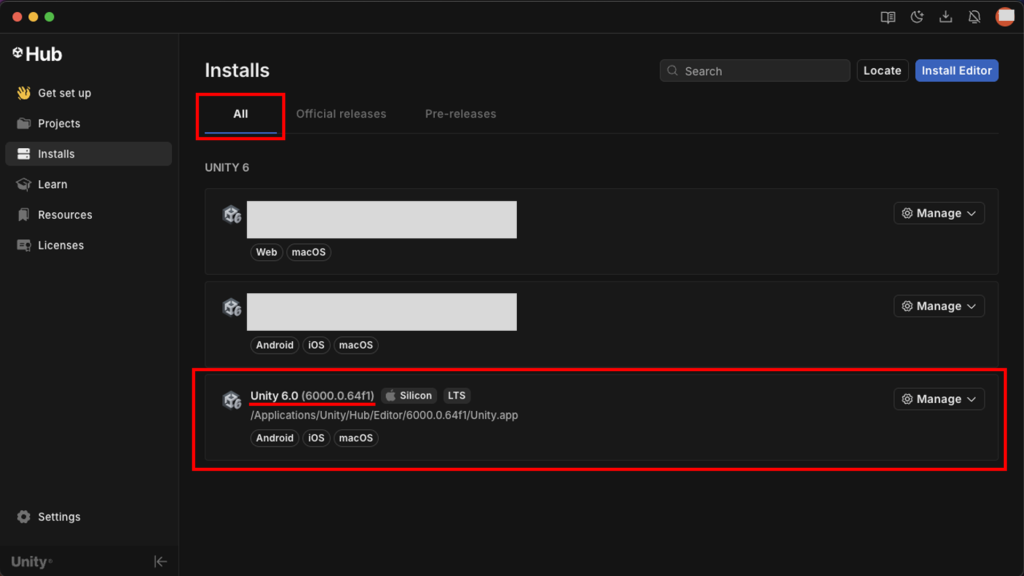Expand Manage menu for the Web macOS install

[938, 213]
